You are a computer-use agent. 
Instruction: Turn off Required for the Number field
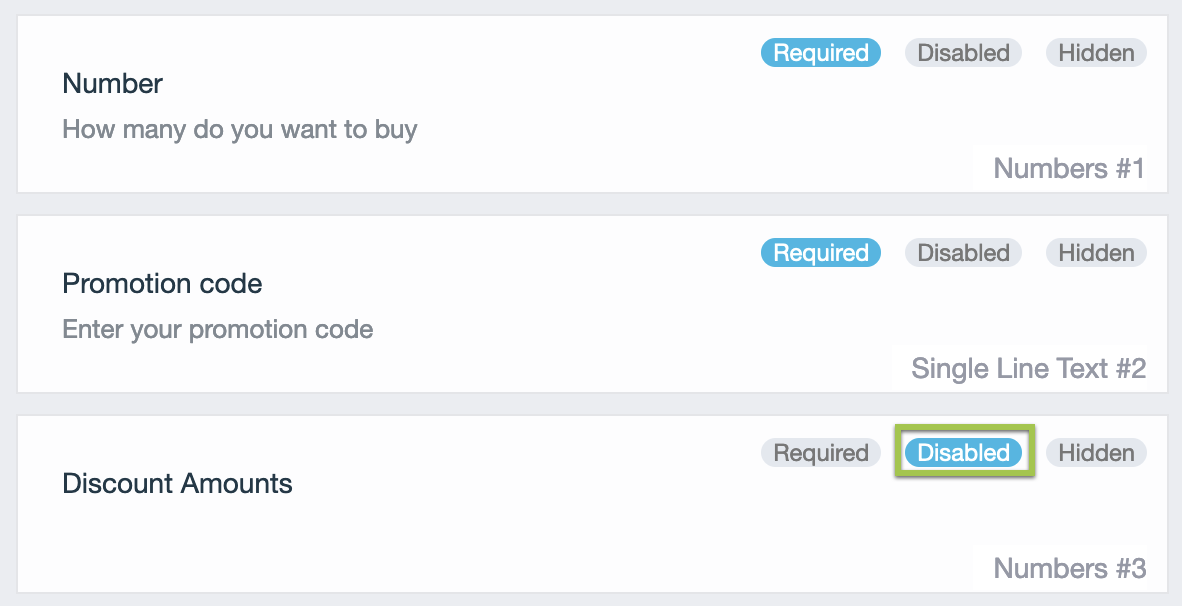click(820, 53)
